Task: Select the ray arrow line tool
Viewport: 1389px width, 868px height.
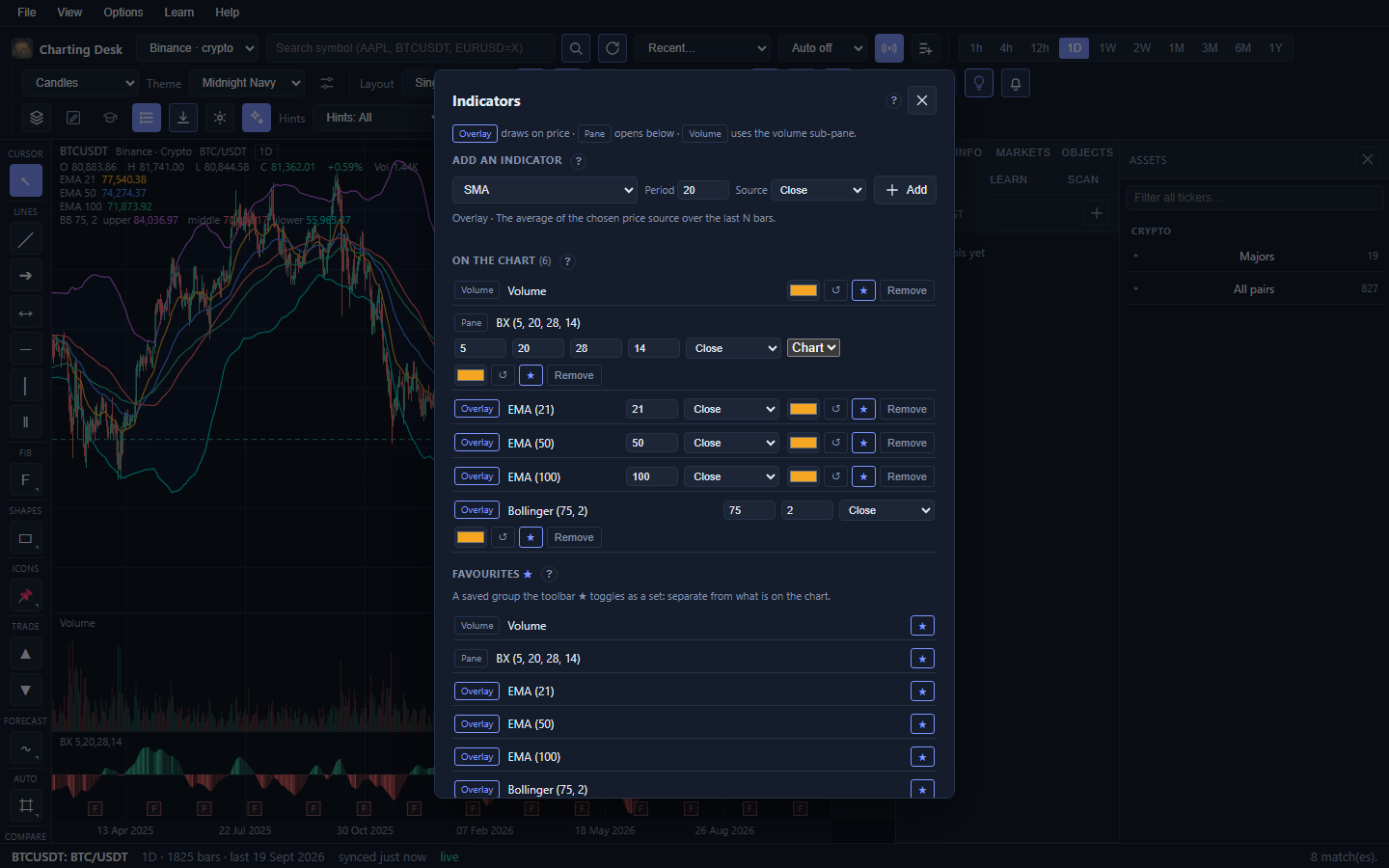Action: coord(26,276)
